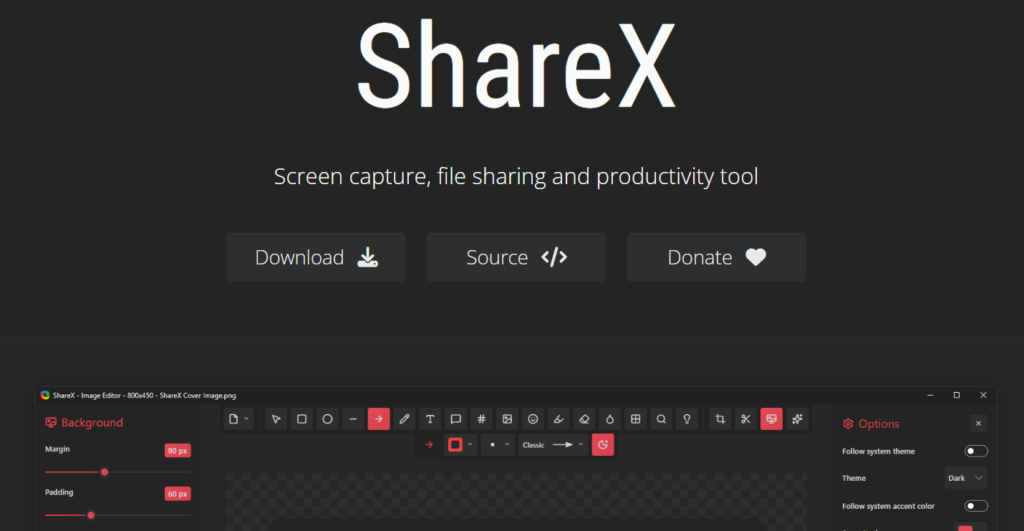Screen dimensions: 1024x531
Task: Click the Padding label
Action: pyautogui.click(x=59, y=492)
